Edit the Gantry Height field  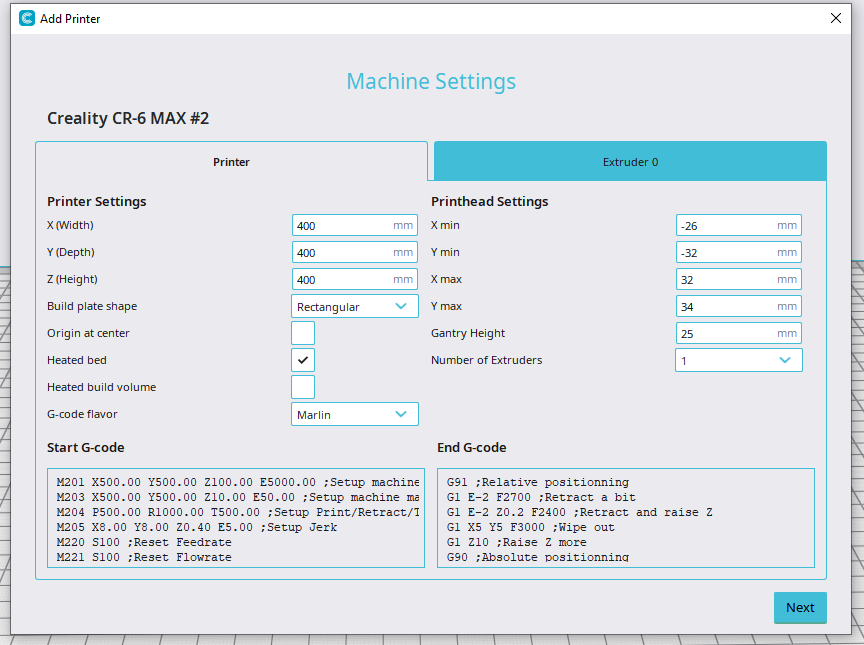click(x=738, y=333)
